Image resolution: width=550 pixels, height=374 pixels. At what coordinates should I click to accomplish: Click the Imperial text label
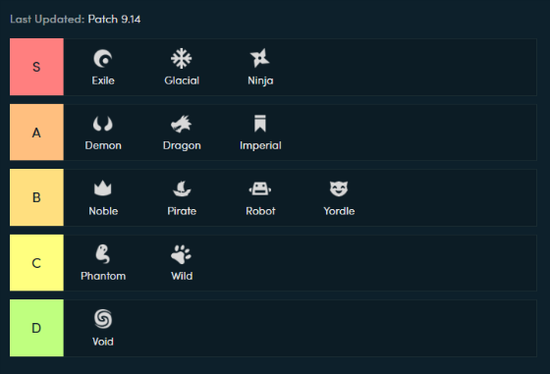[x=260, y=145]
